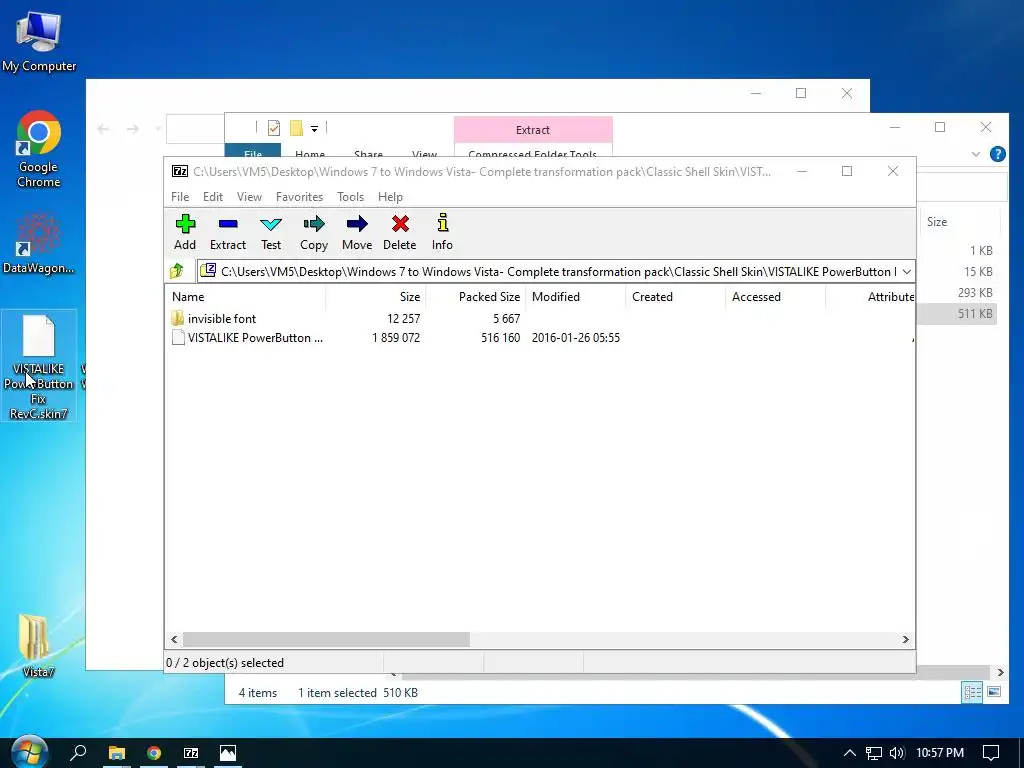
Task: Click the modified date 2016-01-26 05:55
Action: click(575, 338)
